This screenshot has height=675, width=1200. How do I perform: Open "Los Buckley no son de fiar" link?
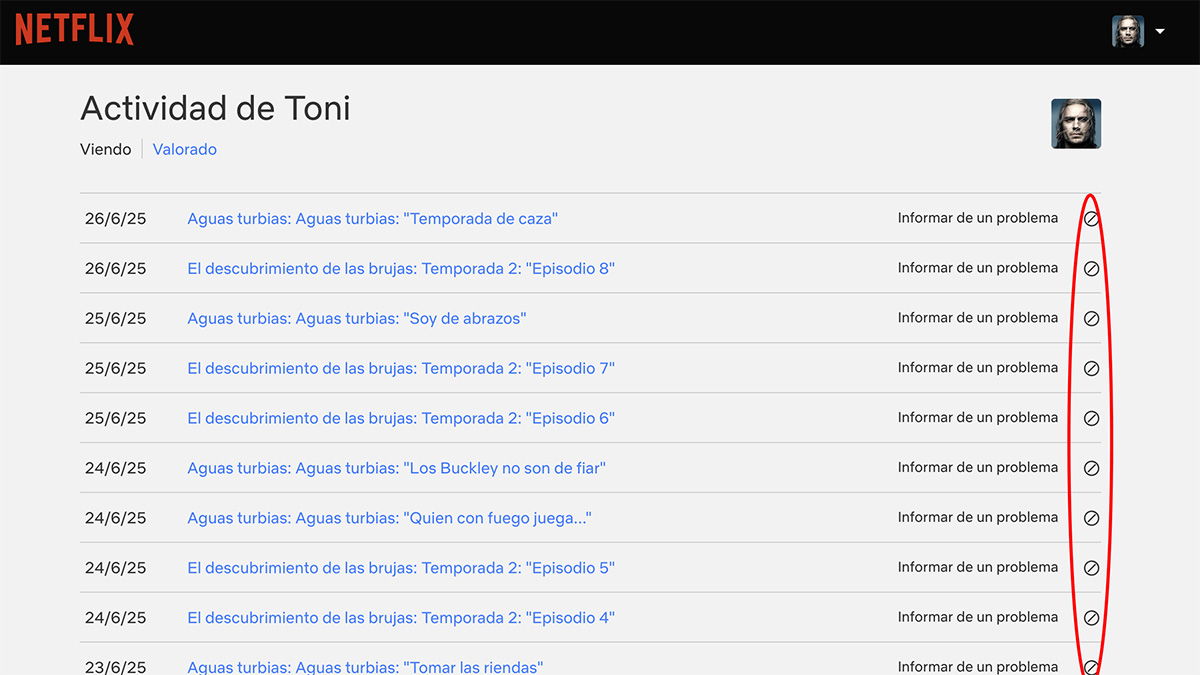pos(397,468)
